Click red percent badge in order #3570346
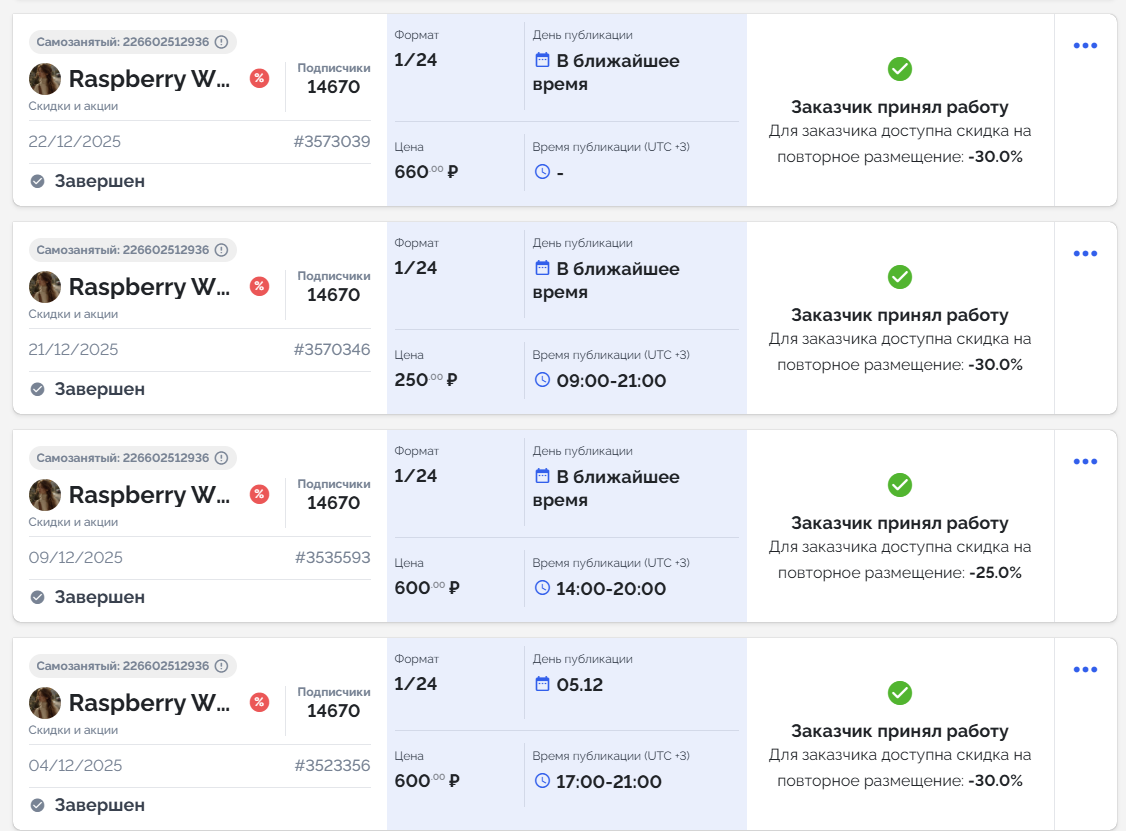The image size is (1126, 831). pyautogui.click(x=259, y=286)
